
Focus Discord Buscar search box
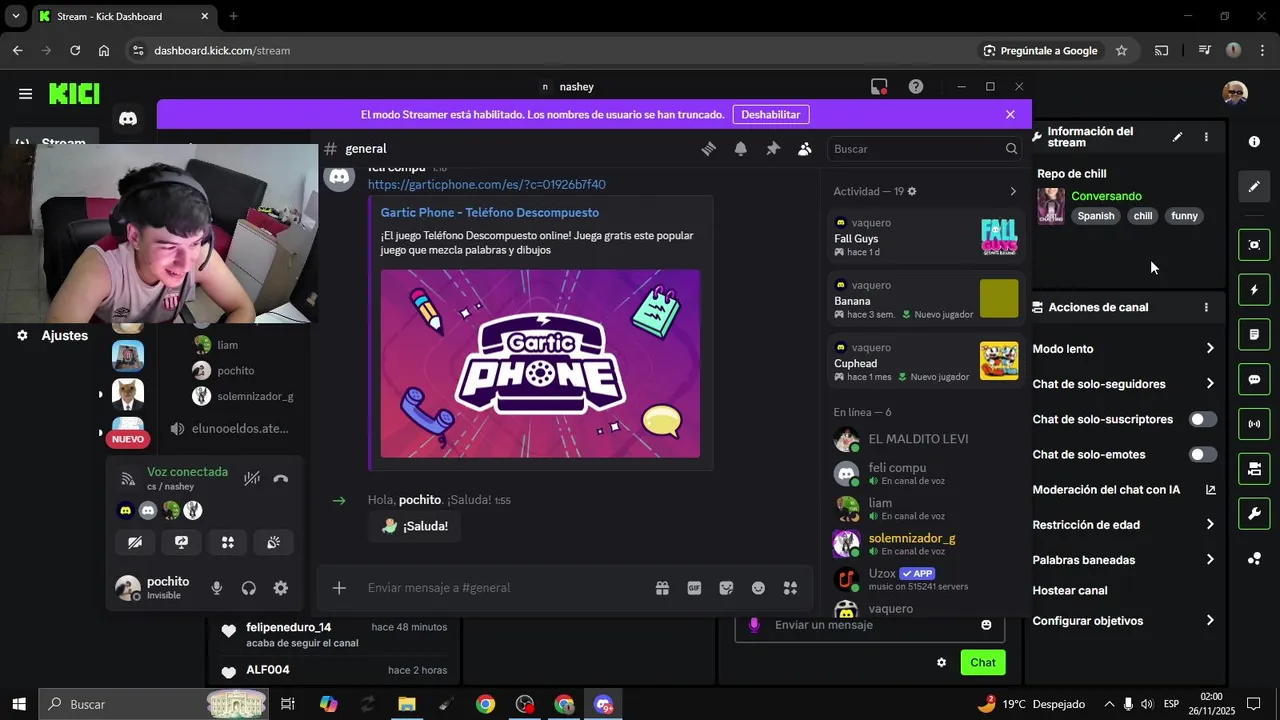coord(925,149)
